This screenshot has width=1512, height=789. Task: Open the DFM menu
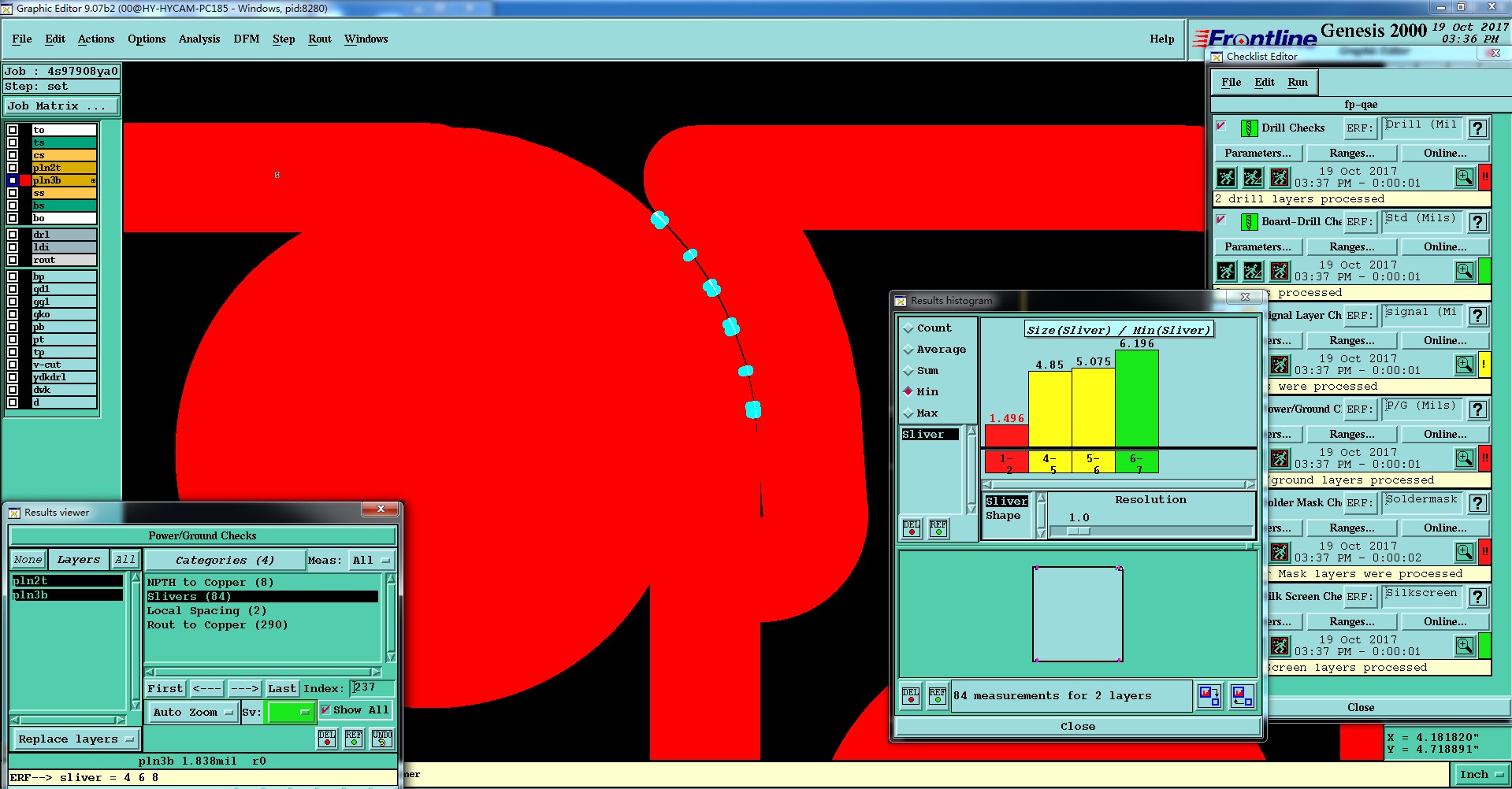click(247, 39)
